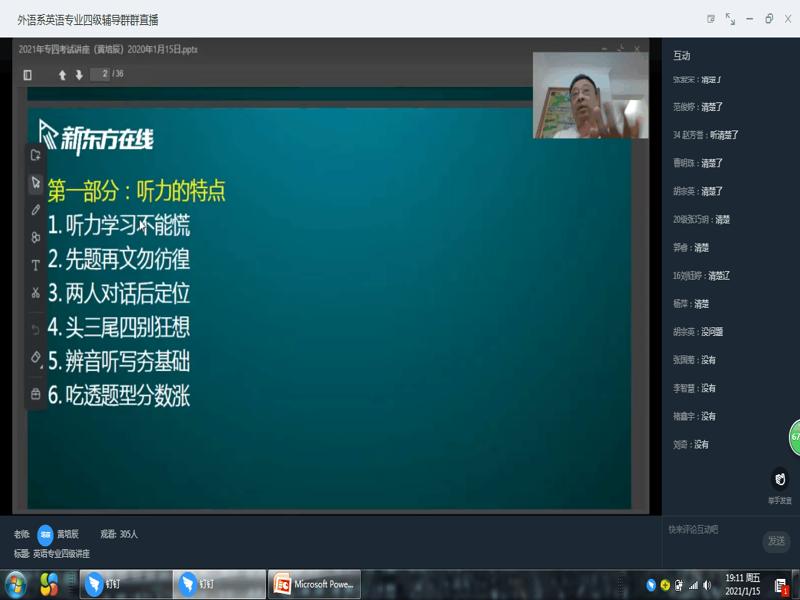
Task: Click the share/export icon atop annotation bar
Action: pyautogui.click(x=36, y=155)
